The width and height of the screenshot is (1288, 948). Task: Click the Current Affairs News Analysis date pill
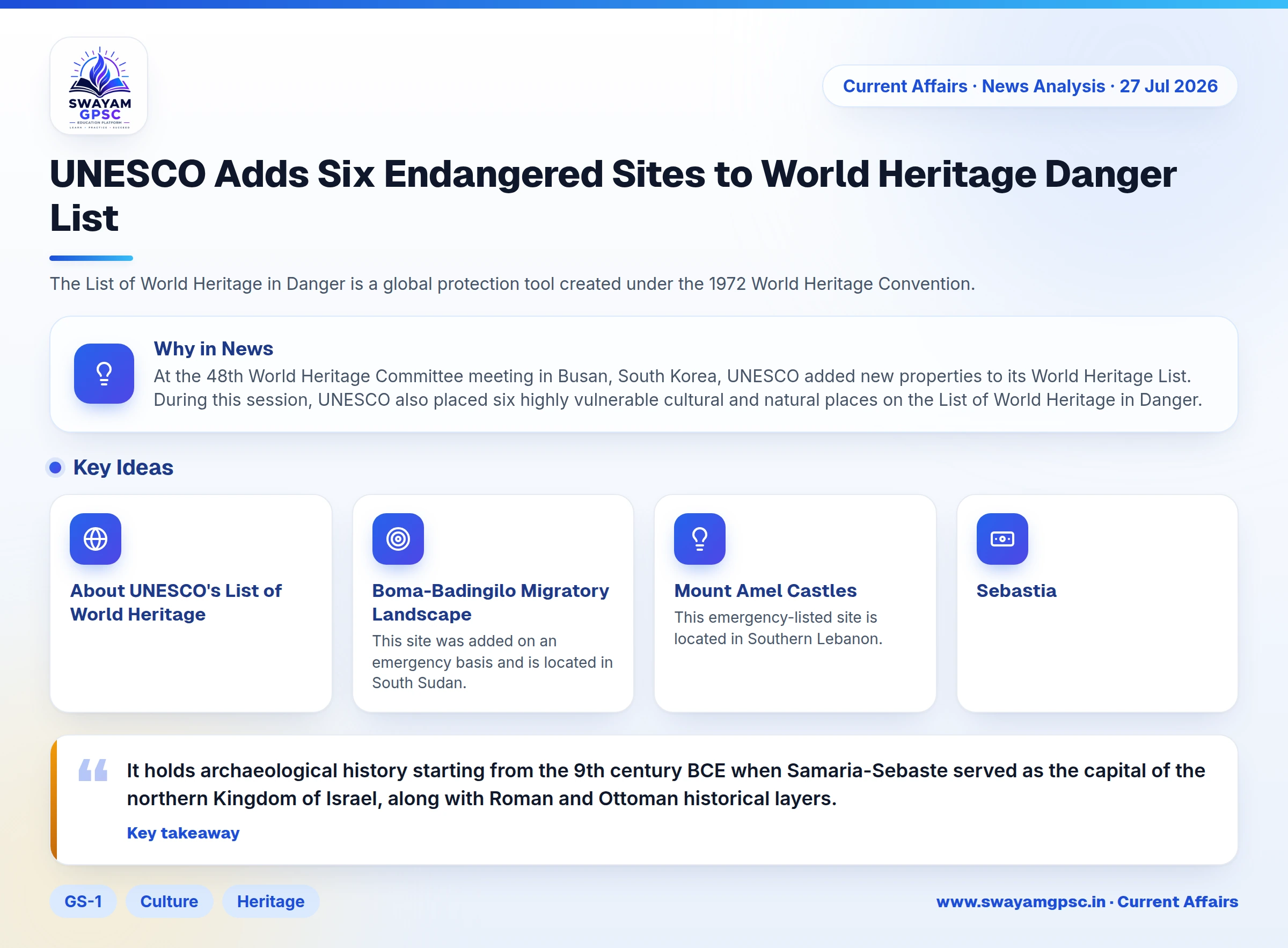coord(1030,86)
